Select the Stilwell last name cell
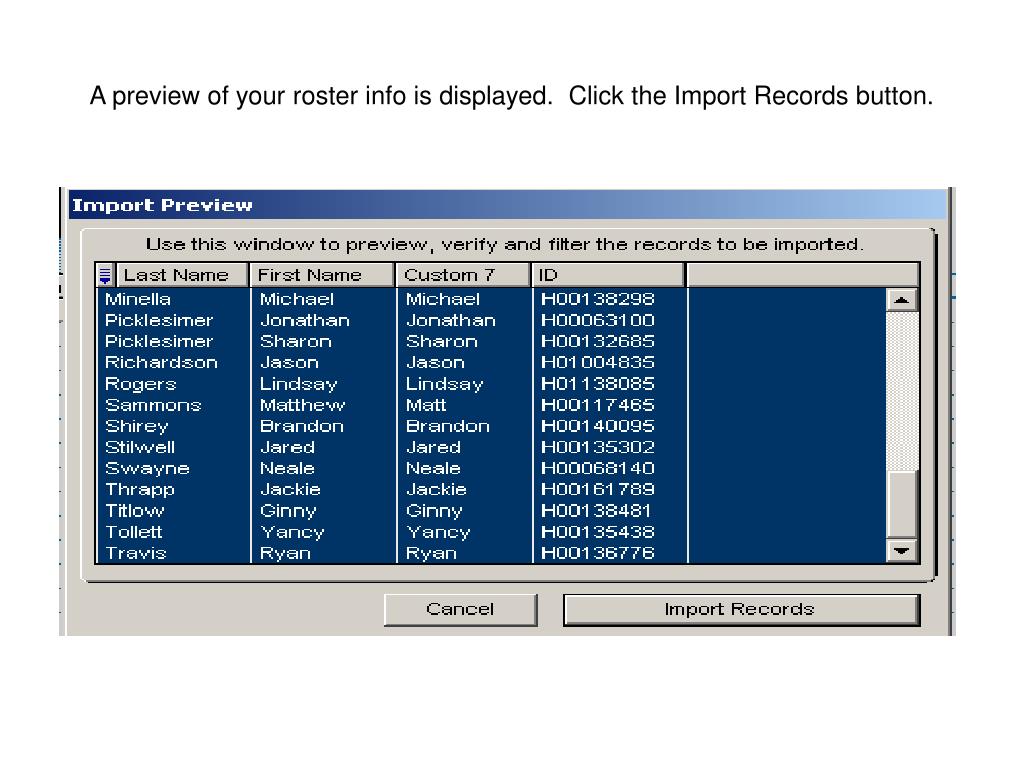The image size is (1024, 768). tap(140, 447)
